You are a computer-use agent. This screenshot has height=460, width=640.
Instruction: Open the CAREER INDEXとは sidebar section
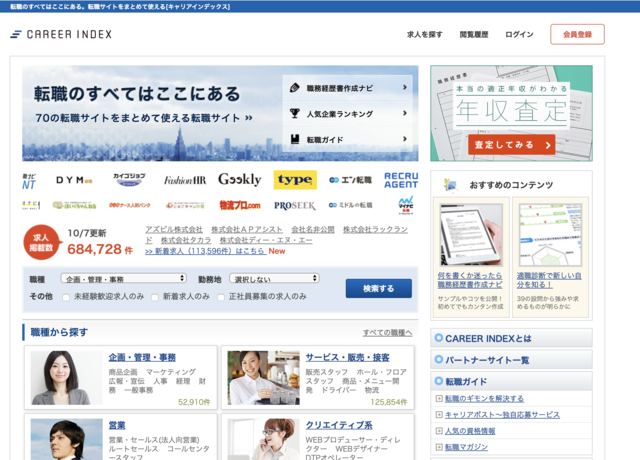(x=511, y=338)
